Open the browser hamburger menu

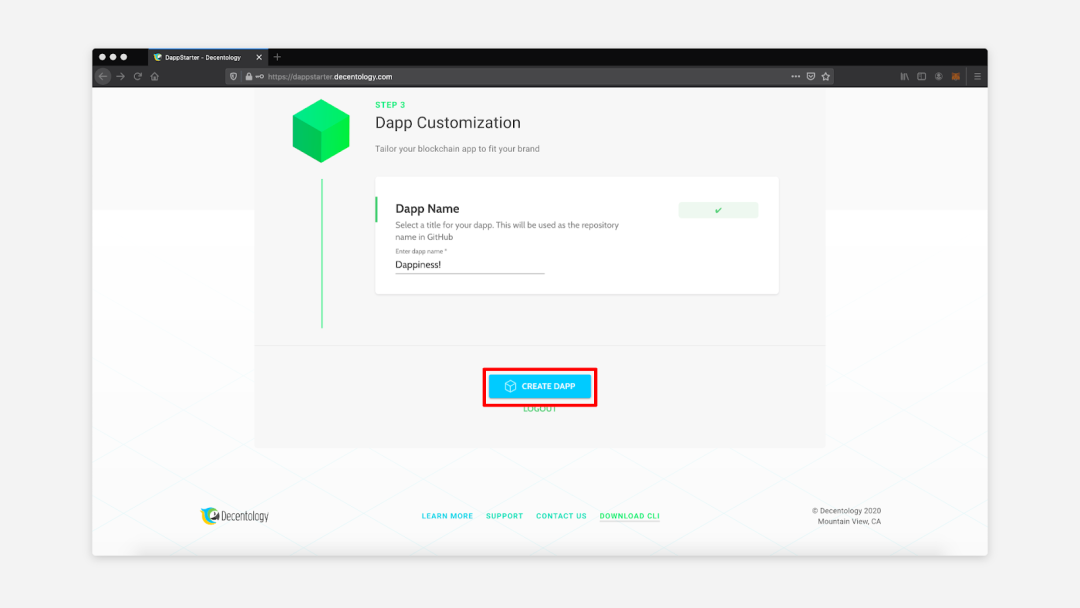click(977, 76)
